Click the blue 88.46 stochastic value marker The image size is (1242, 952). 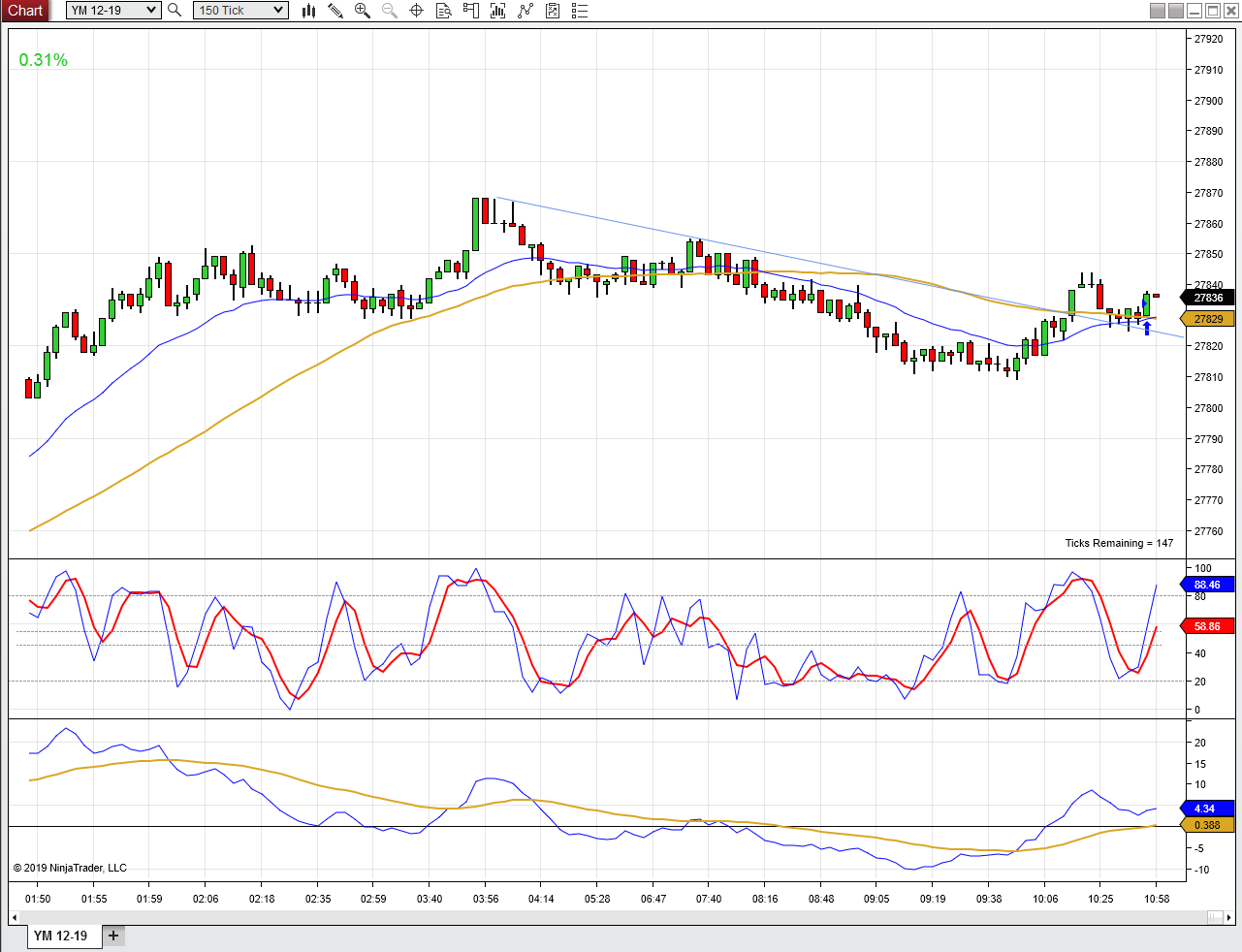tap(1207, 585)
